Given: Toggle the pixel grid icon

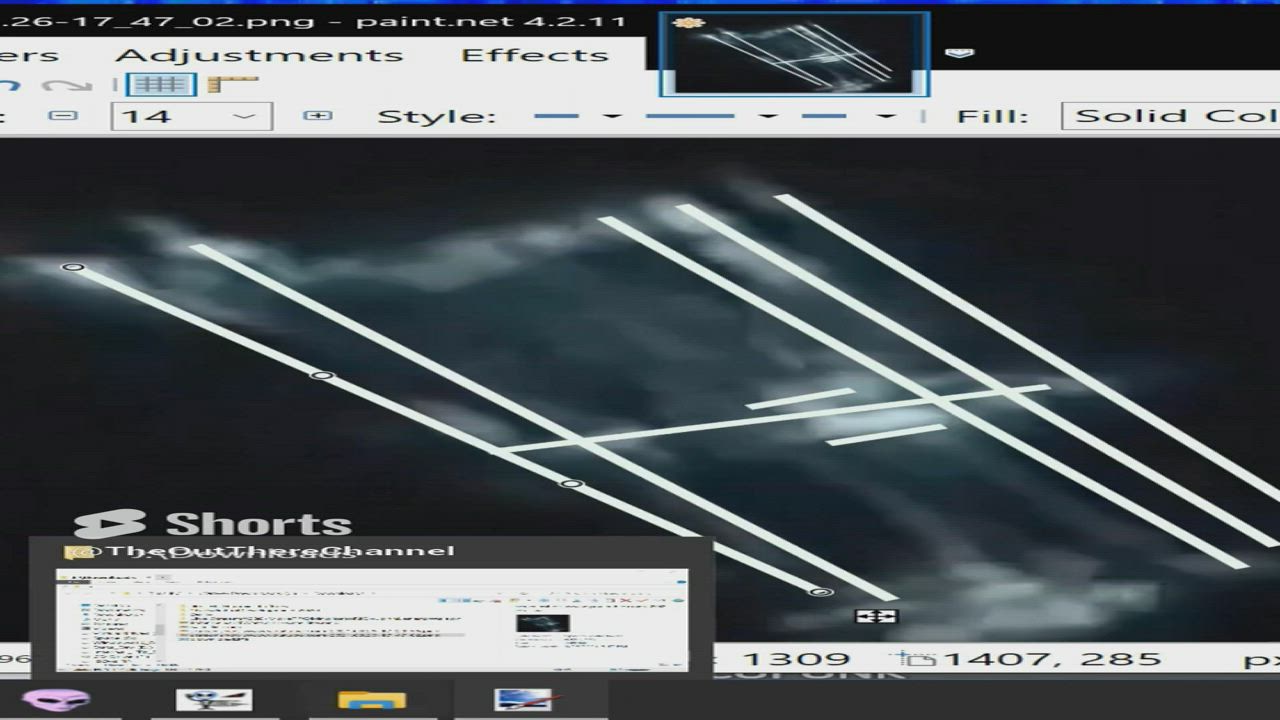Looking at the screenshot, I should click(x=160, y=85).
